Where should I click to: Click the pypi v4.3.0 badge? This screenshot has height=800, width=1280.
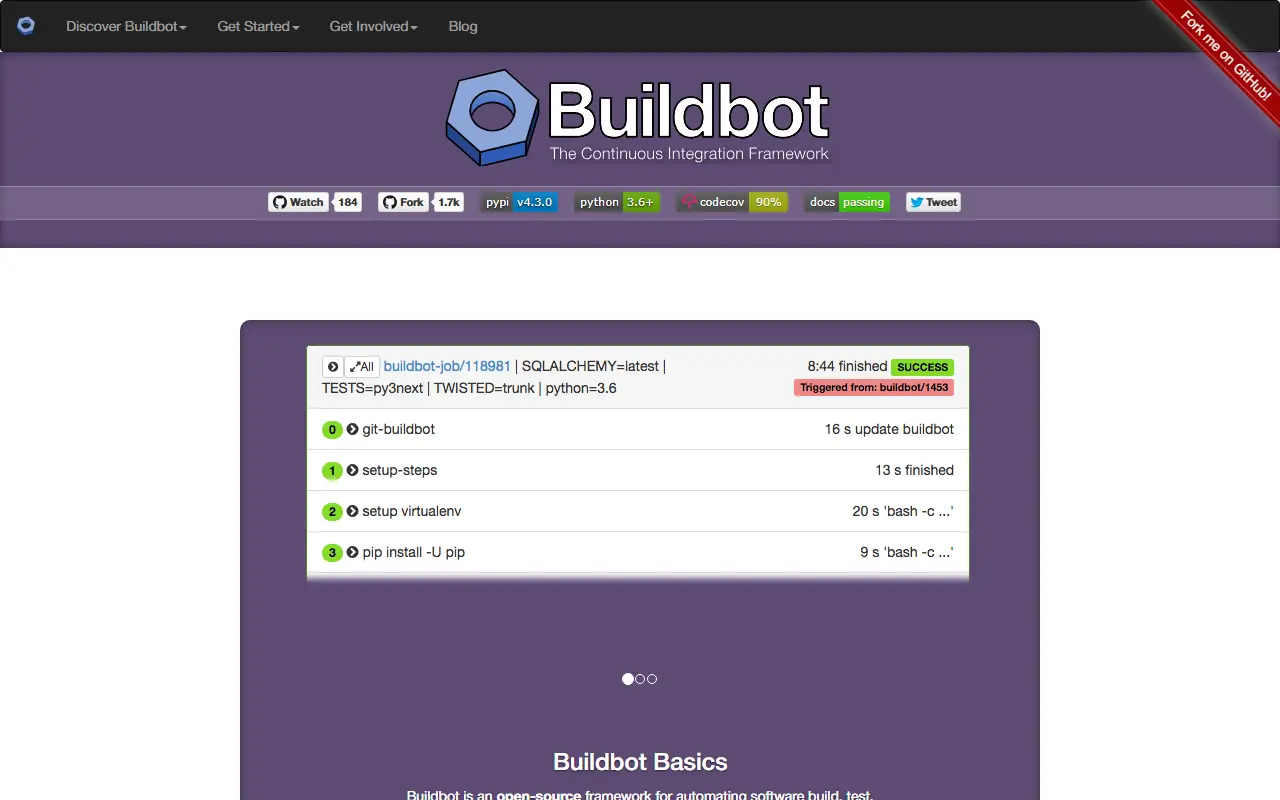(519, 202)
